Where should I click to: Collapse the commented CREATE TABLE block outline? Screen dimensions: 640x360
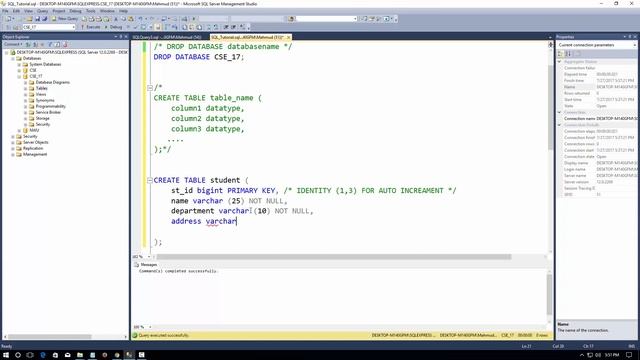click(x=150, y=87)
